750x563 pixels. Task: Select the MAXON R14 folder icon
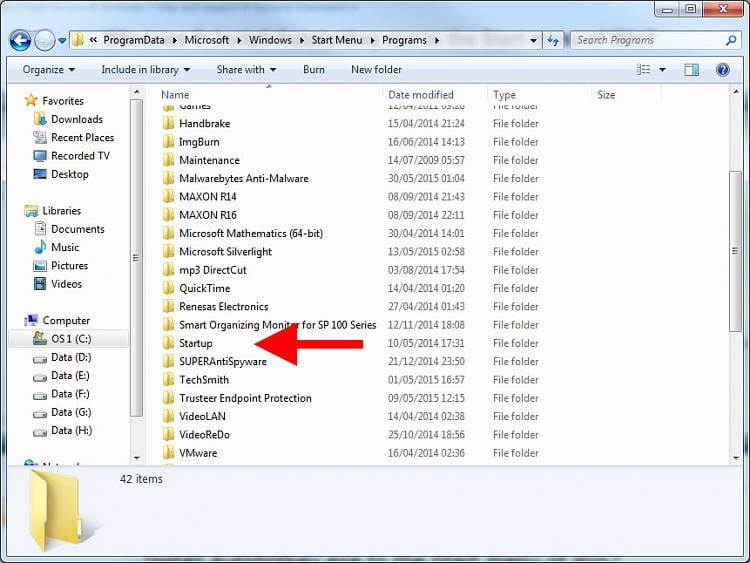[168, 197]
